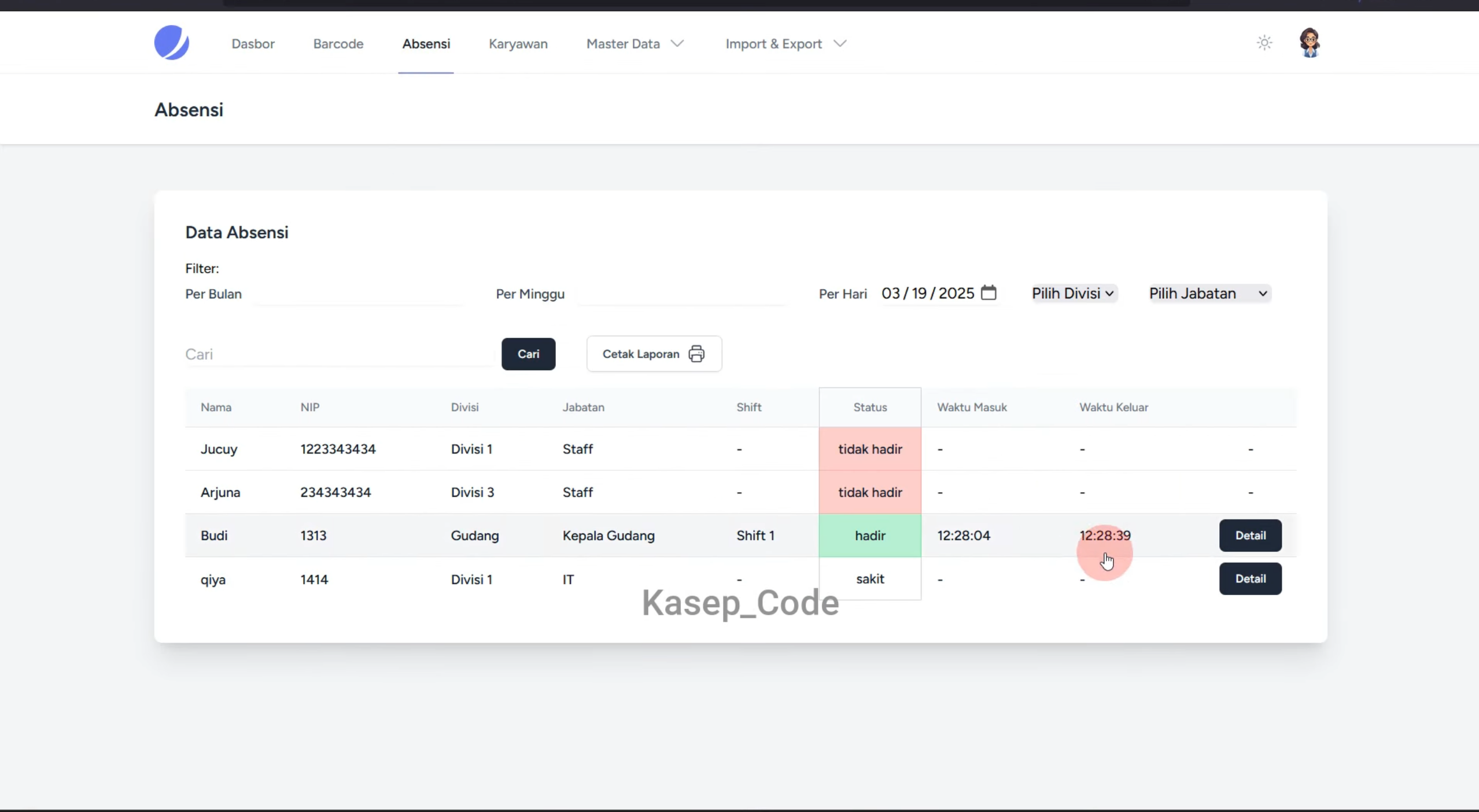Go to the Dasbor page

click(253, 44)
